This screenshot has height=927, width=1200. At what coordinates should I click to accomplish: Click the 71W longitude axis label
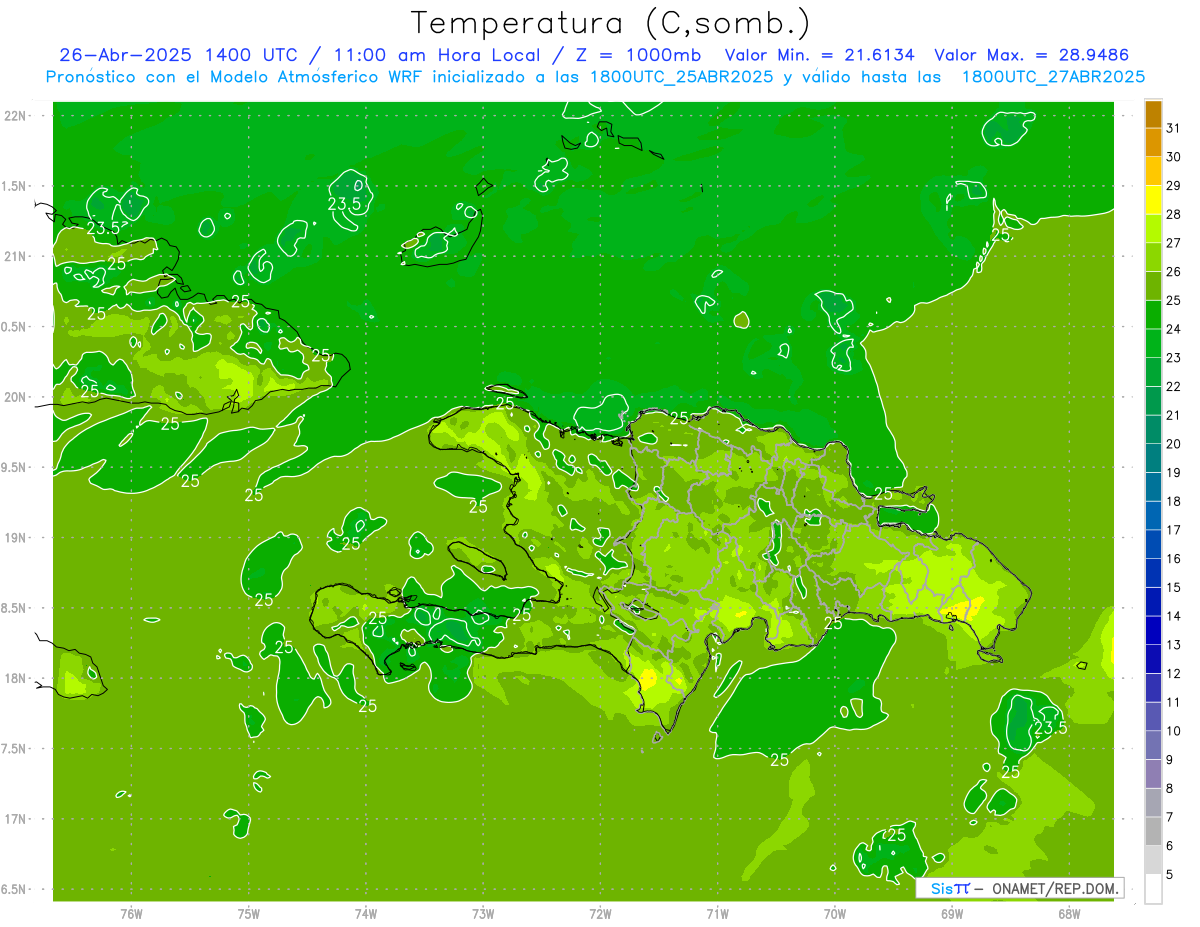tap(717, 913)
